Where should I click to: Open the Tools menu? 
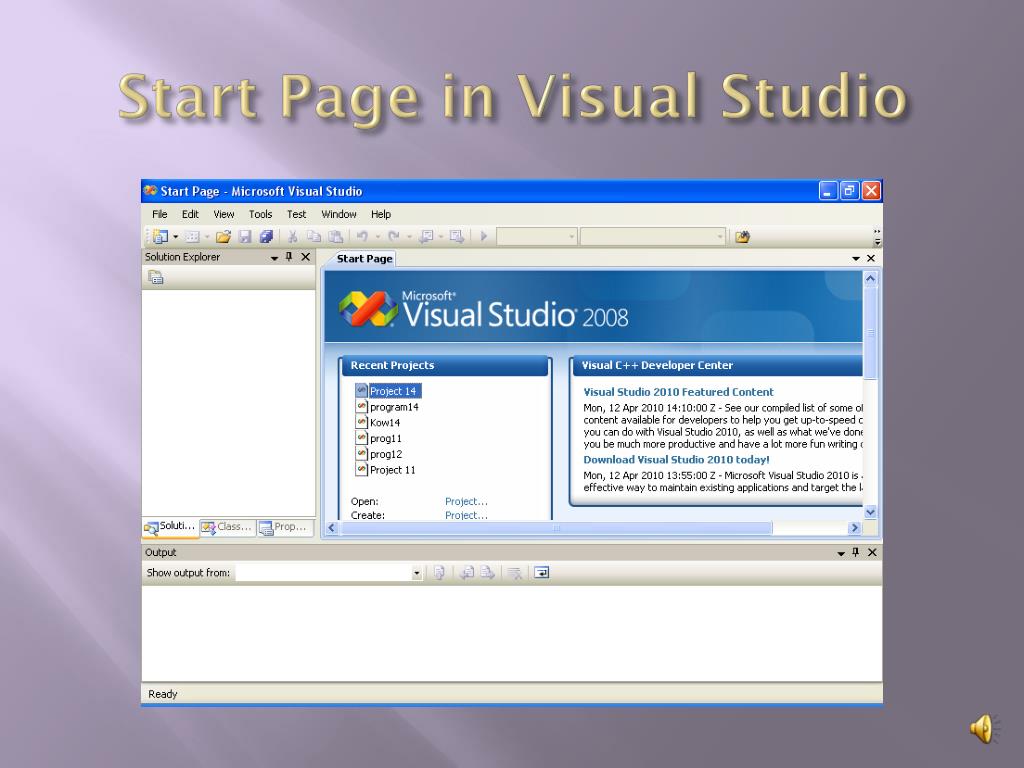click(x=260, y=214)
